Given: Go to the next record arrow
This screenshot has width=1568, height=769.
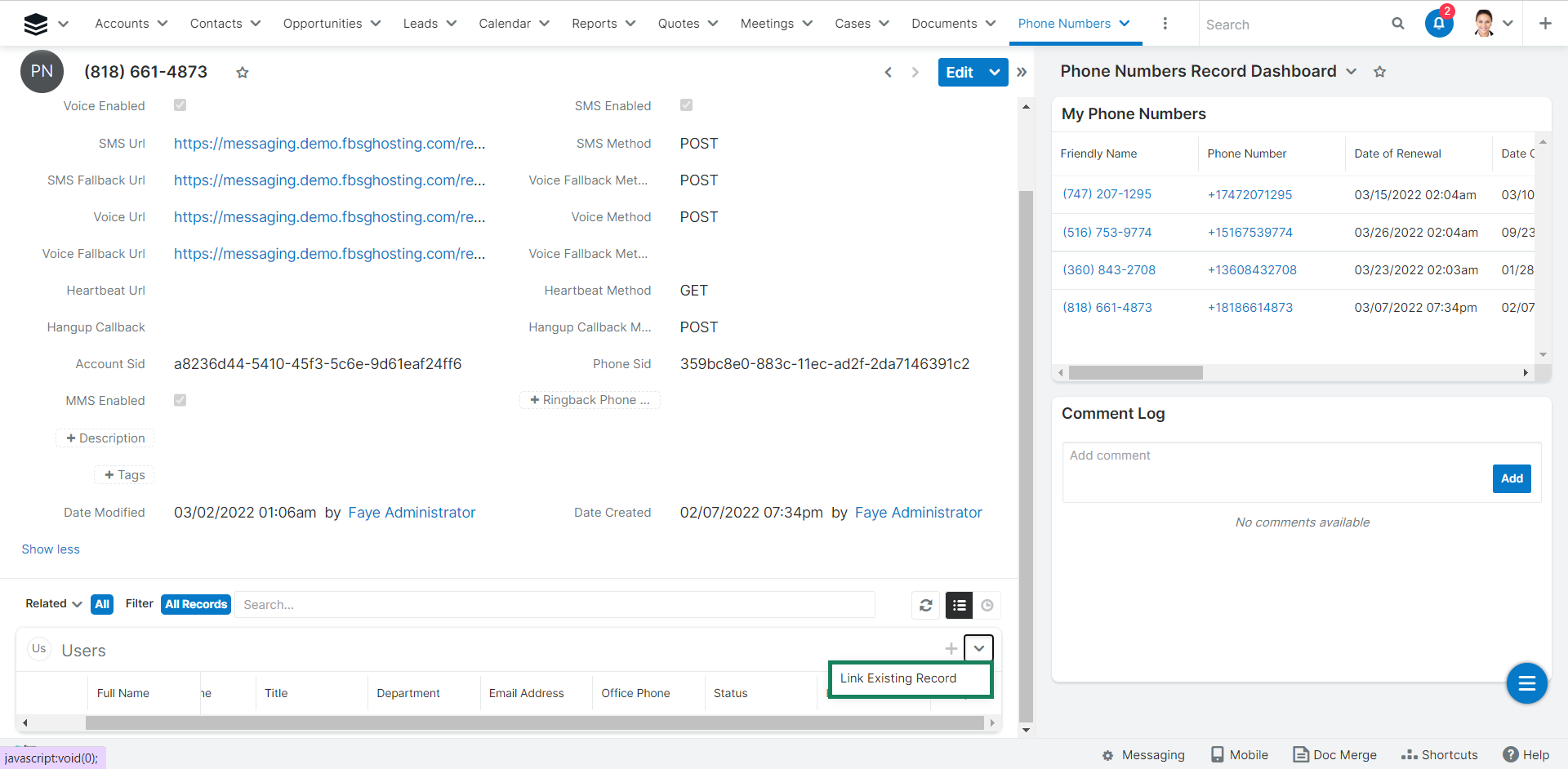Looking at the screenshot, I should pos(915,73).
